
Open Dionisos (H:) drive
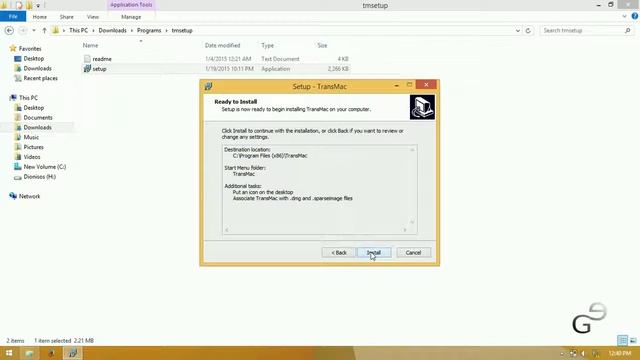(40, 177)
